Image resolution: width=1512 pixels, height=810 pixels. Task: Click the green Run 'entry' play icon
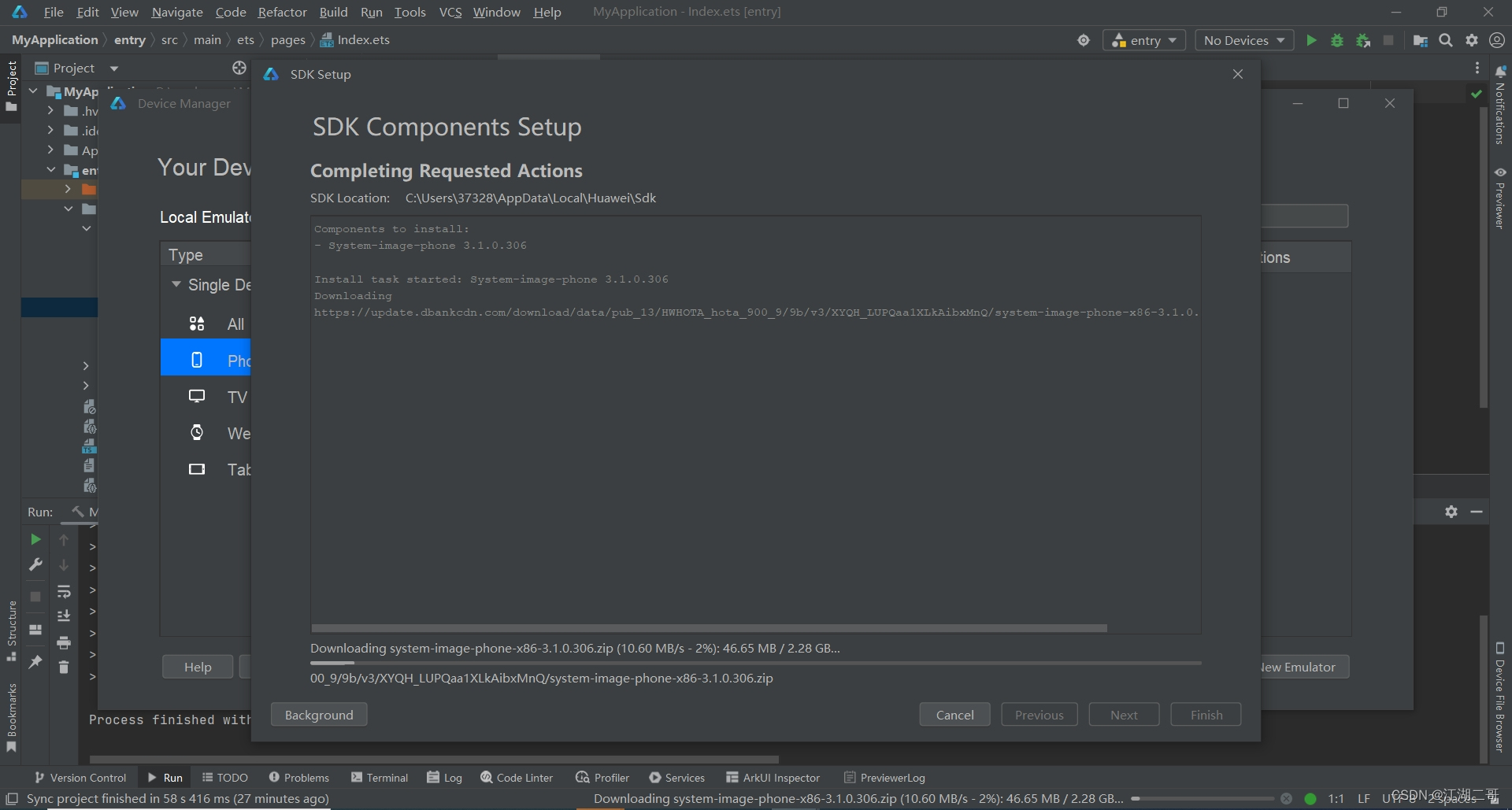click(1311, 40)
